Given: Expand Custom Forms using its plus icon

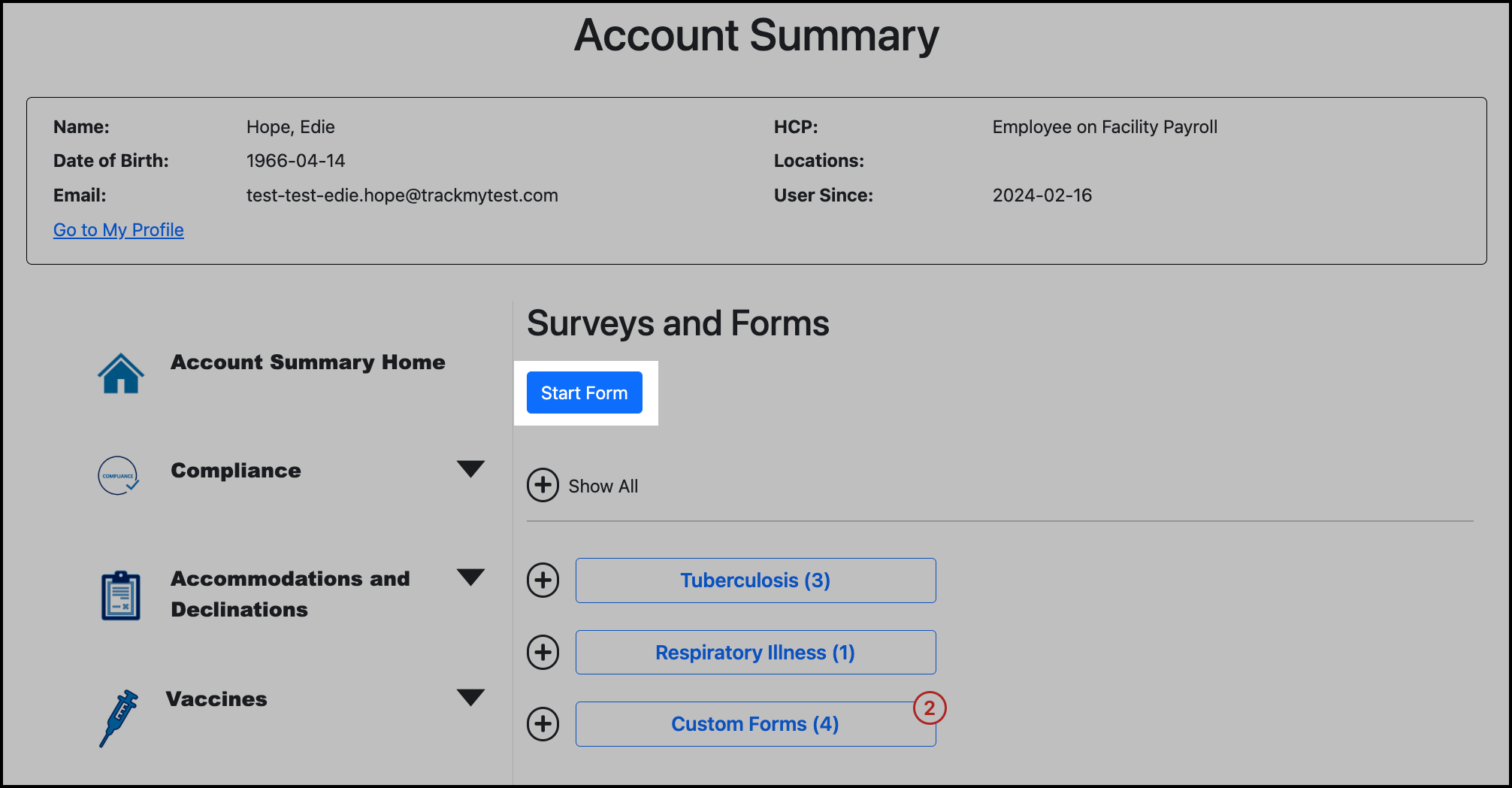Looking at the screenshot, I should click(x=543, y=724).
